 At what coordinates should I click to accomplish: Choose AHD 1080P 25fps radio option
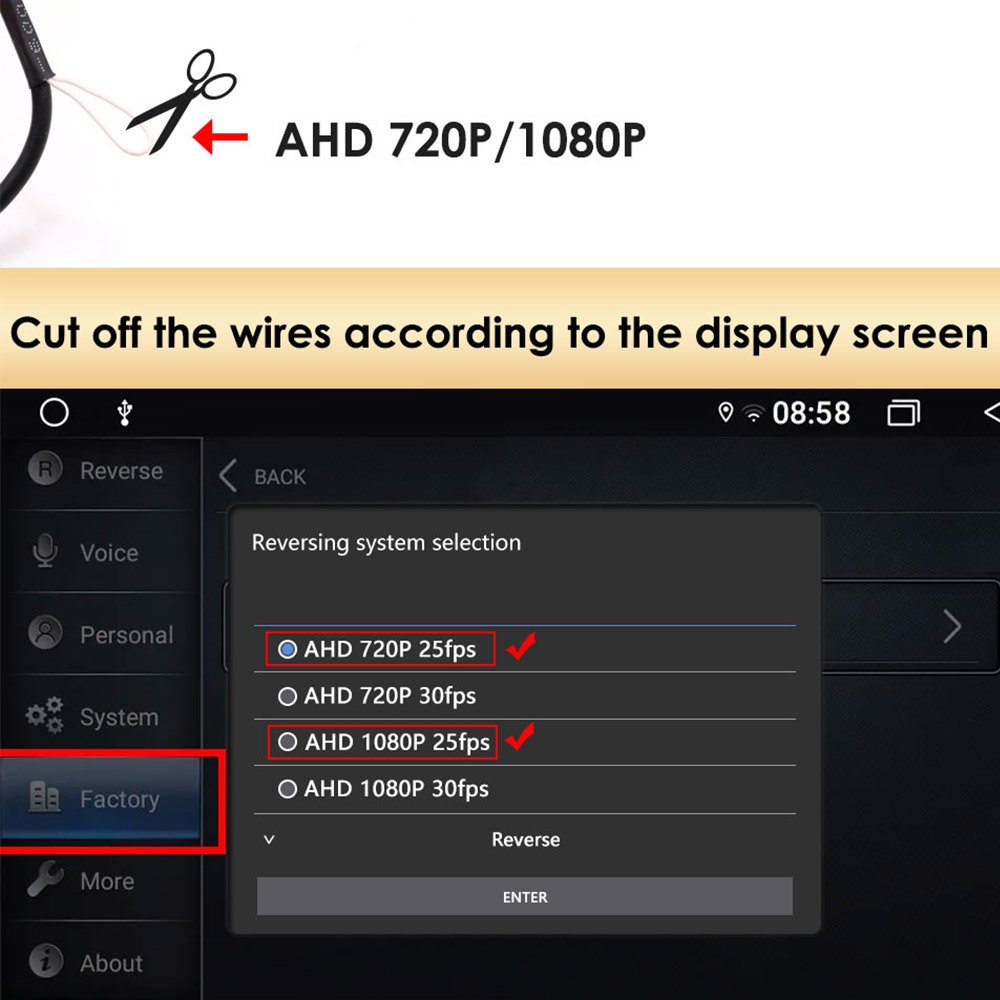(x=287, y=742)
